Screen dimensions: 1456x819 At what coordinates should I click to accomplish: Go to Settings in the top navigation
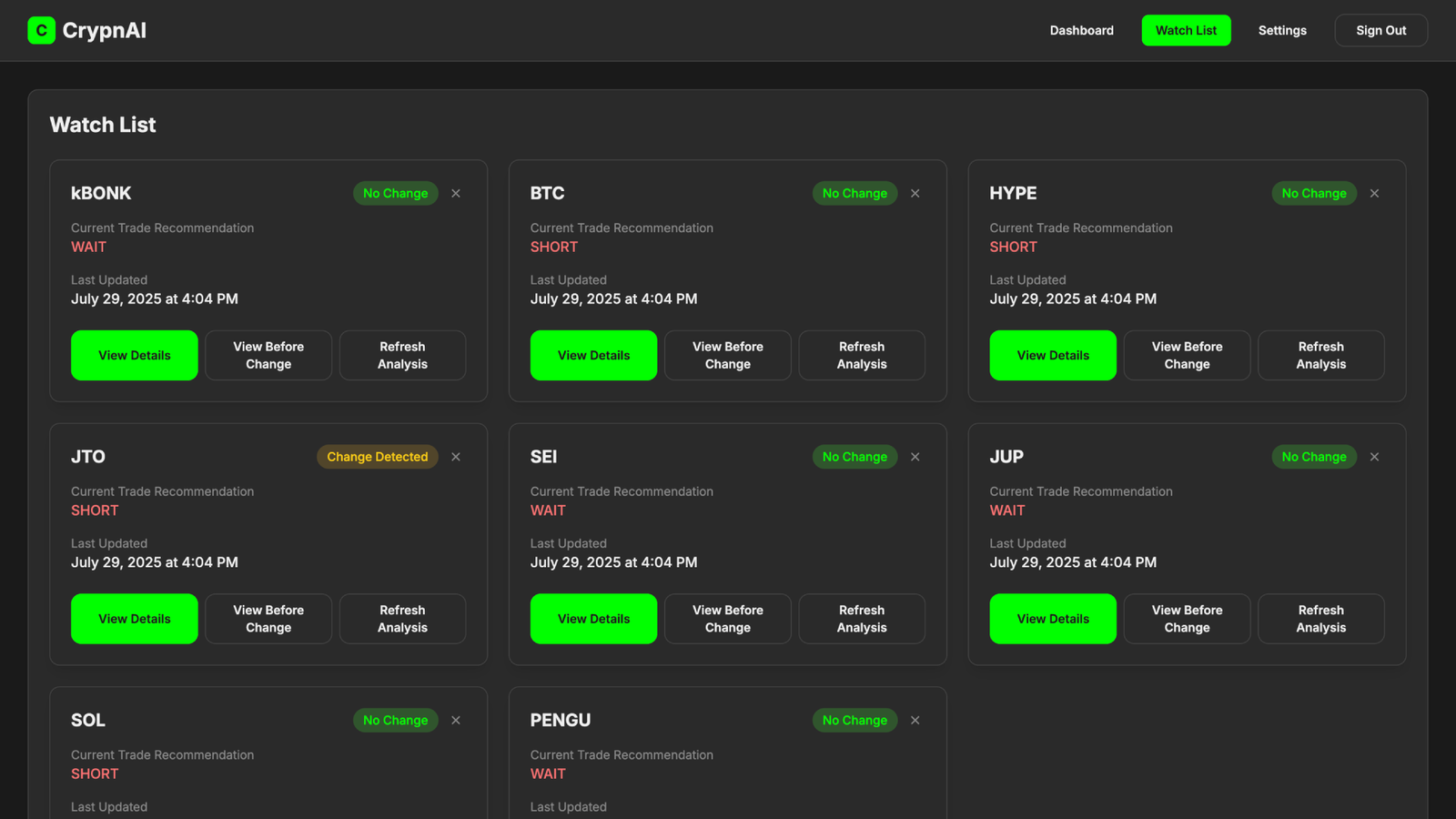[1282, 30]
